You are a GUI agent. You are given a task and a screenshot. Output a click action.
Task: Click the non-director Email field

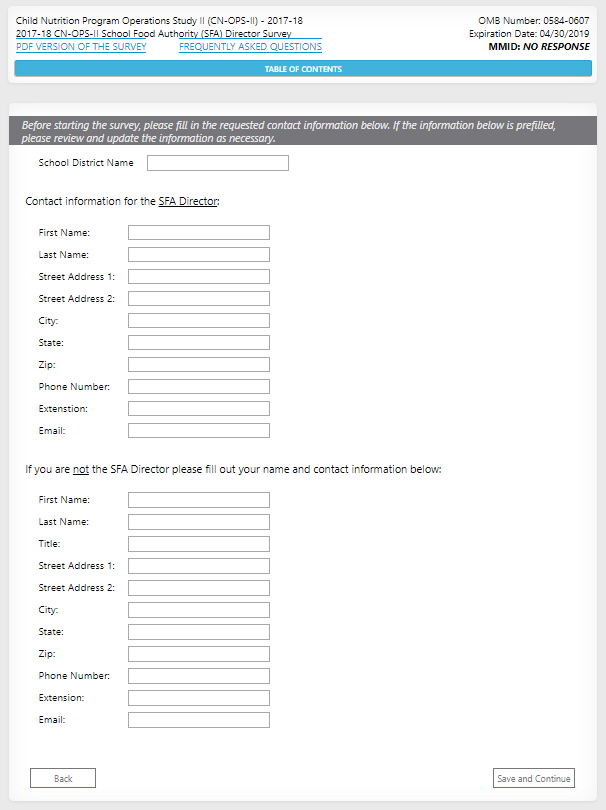click(199, 720)
